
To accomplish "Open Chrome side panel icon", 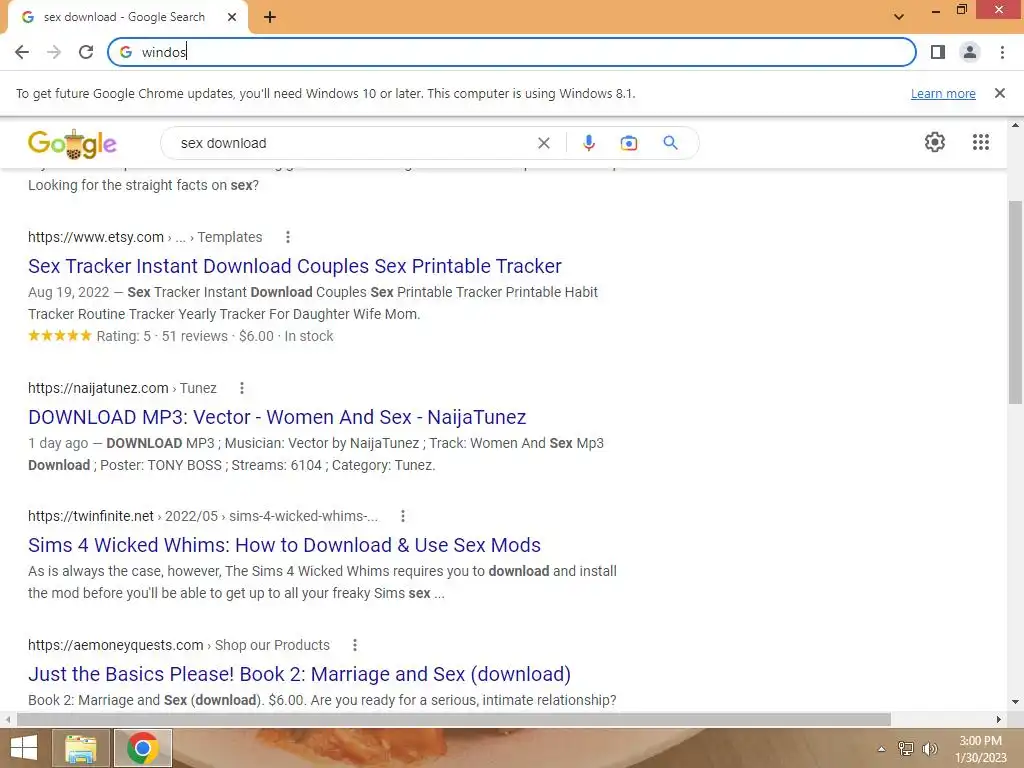I will (x=938, y=52).
